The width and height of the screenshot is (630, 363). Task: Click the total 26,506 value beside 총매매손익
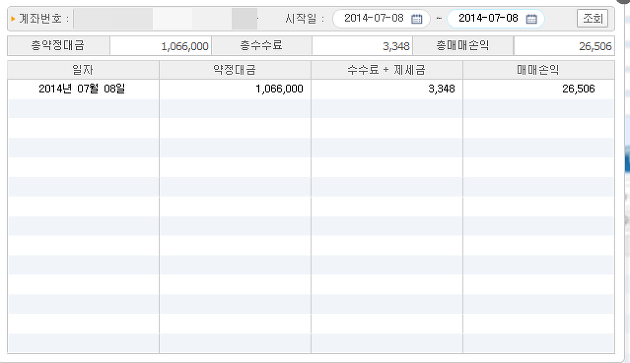click(x=564, y=46)
